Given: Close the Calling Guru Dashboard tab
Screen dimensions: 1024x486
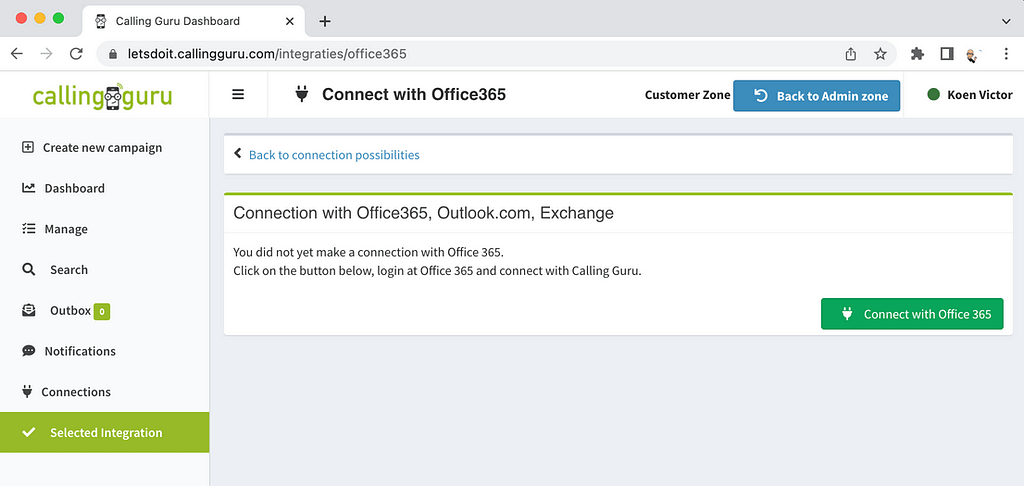Looking at the screenshot, I should click(290, 21).
